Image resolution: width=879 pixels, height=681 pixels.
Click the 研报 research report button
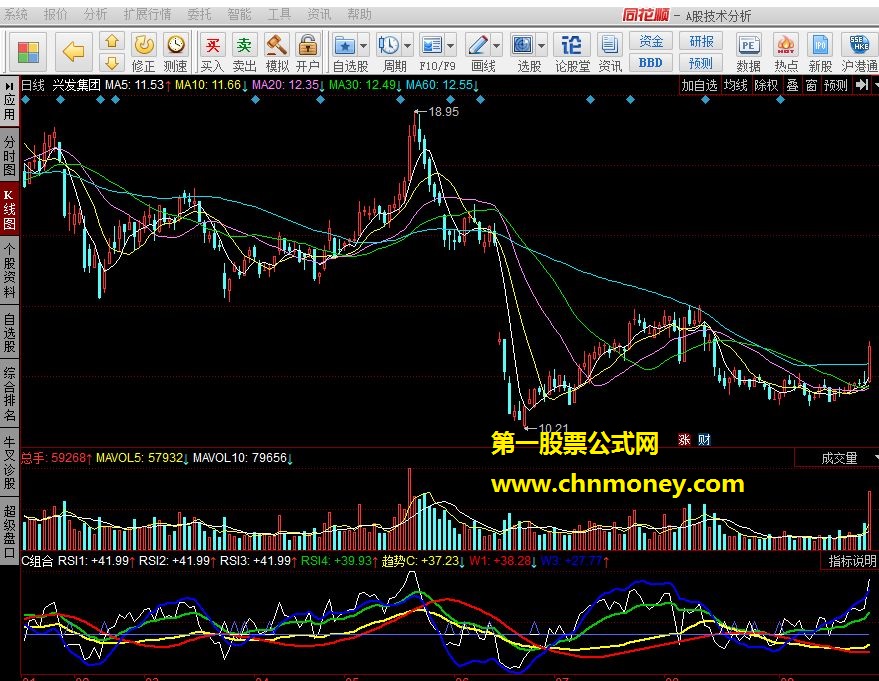coord(701,41)
